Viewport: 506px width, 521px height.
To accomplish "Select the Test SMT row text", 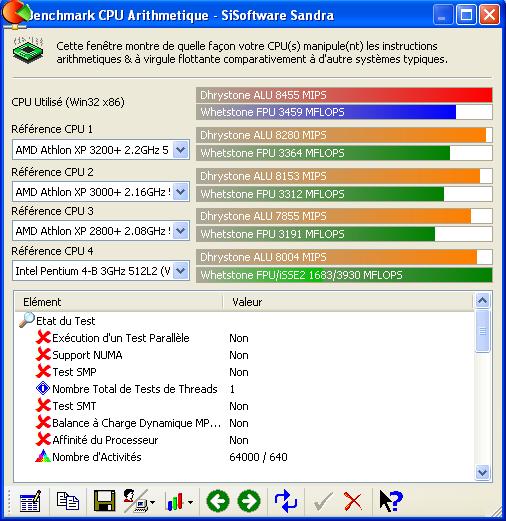I will pyautogui.click(x=74, y=406).
